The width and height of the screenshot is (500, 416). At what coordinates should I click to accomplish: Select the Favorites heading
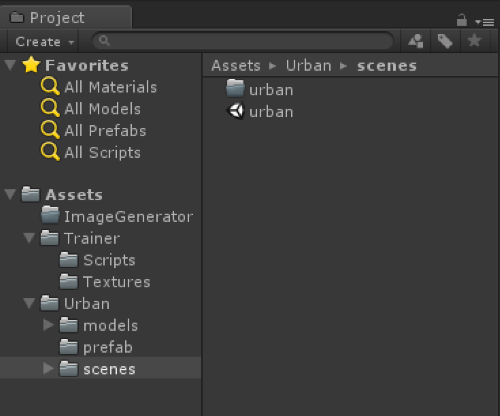point(87,65)
